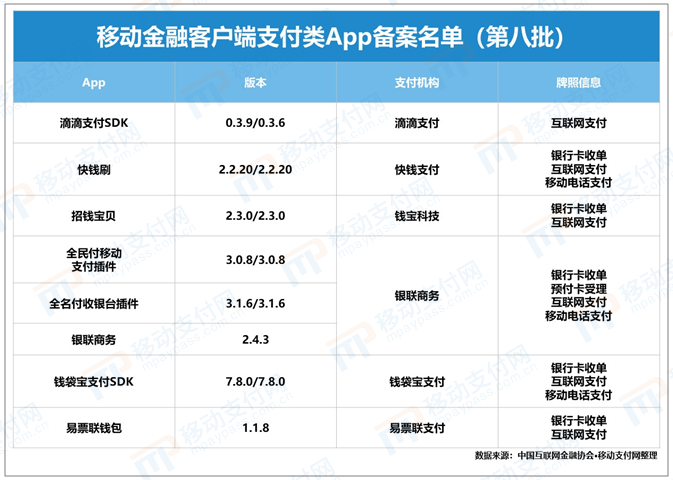Click 滴滴支付 in the 支付机构 column

coord(417,123)
